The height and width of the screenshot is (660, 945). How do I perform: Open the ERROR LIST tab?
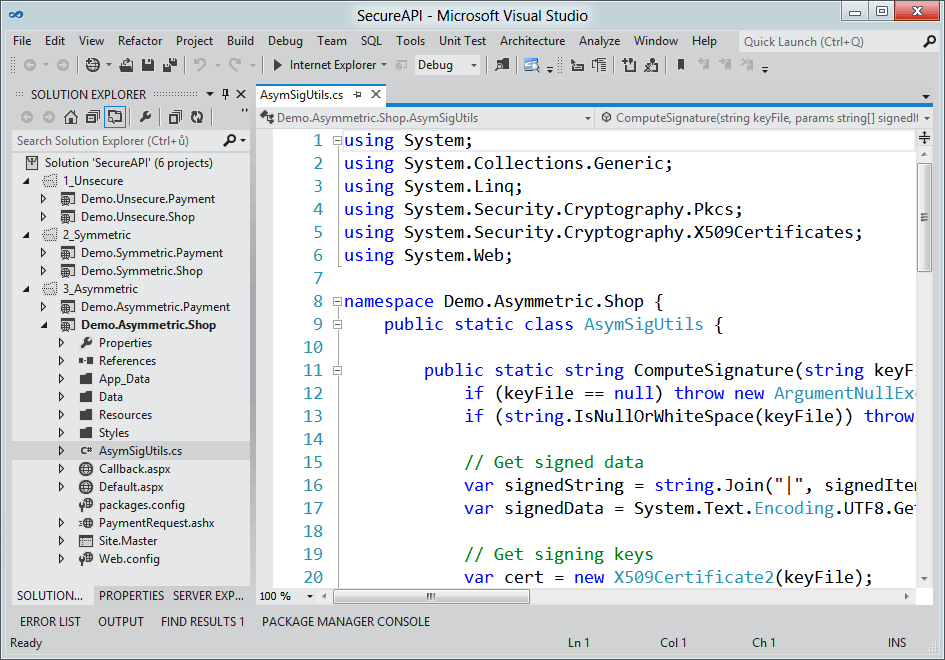click(x=50, y=621)
